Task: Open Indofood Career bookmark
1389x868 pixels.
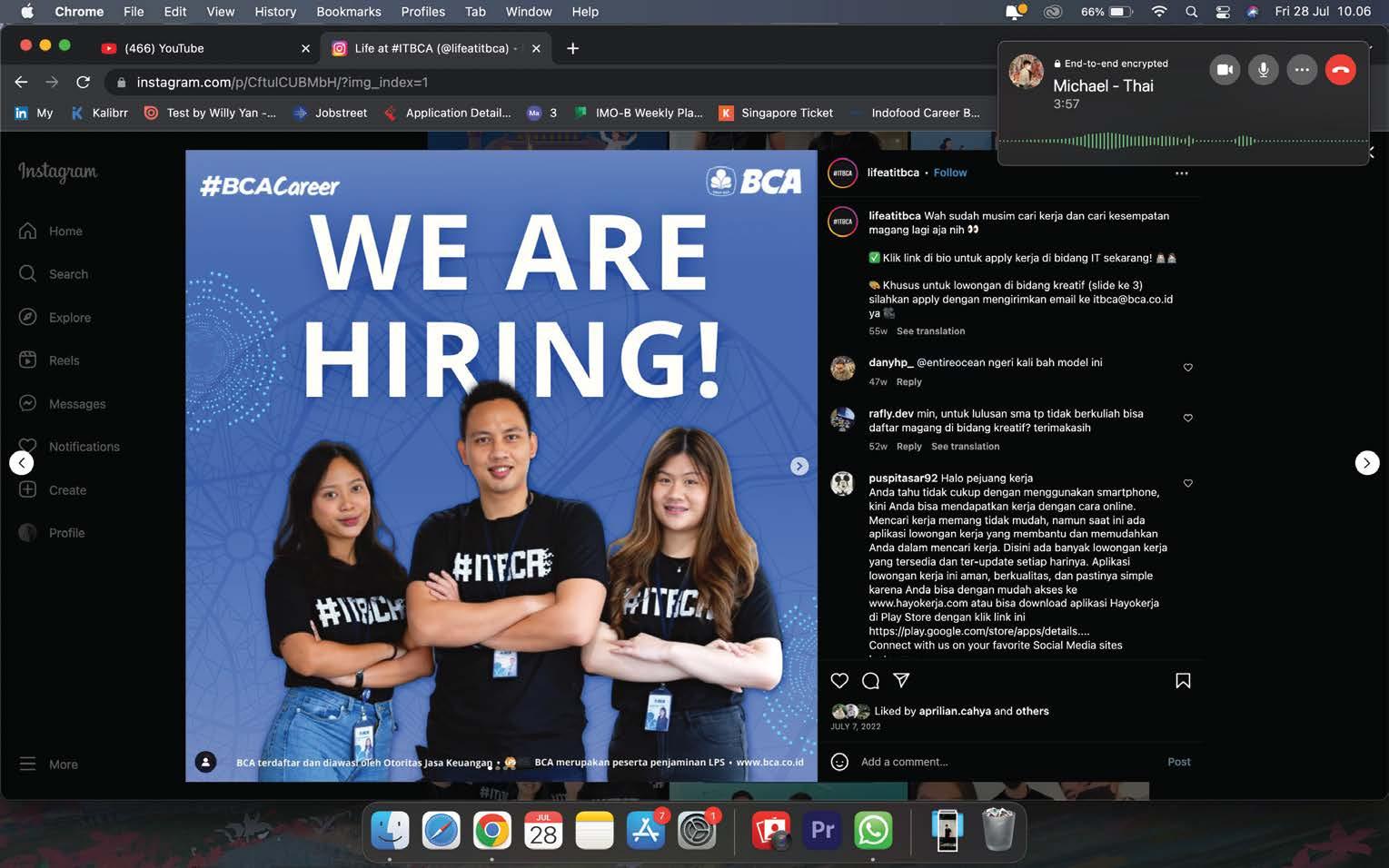Action: click(x=915, y=113)
